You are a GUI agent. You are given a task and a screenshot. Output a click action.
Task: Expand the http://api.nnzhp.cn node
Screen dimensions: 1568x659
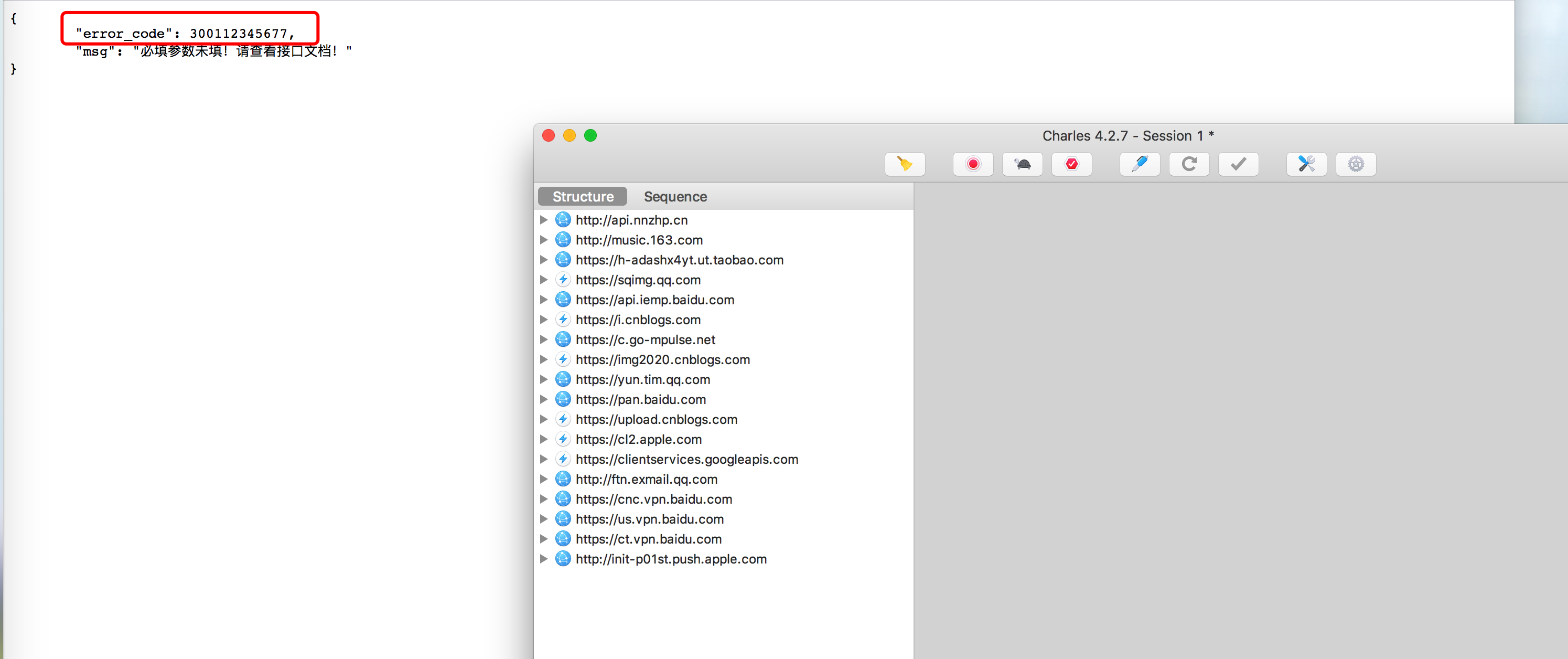coord(544,220)
